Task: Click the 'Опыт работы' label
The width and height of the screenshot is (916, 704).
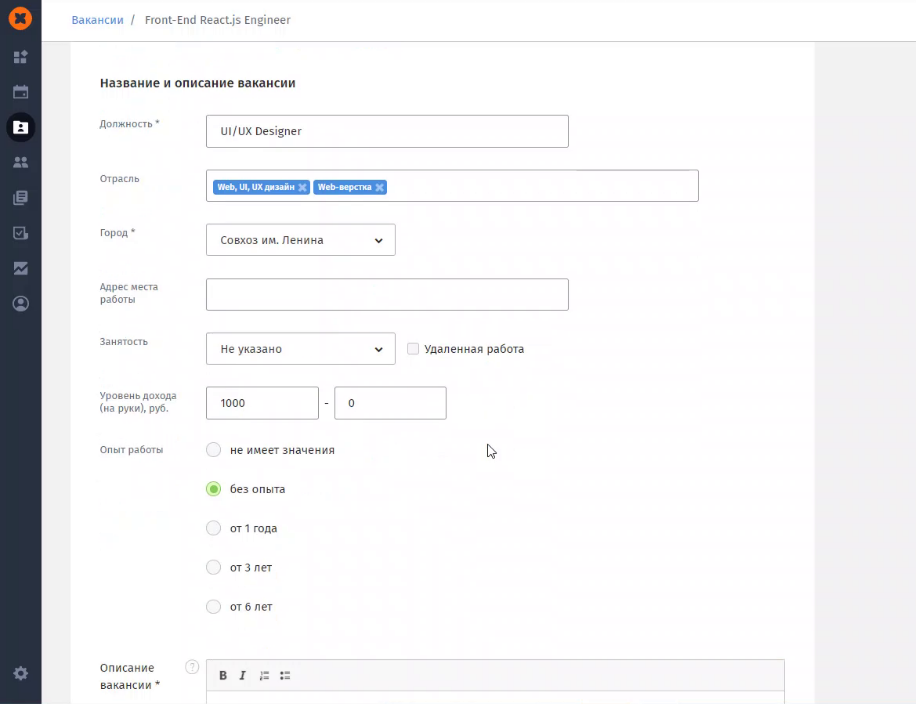Action: click(131, 450)
